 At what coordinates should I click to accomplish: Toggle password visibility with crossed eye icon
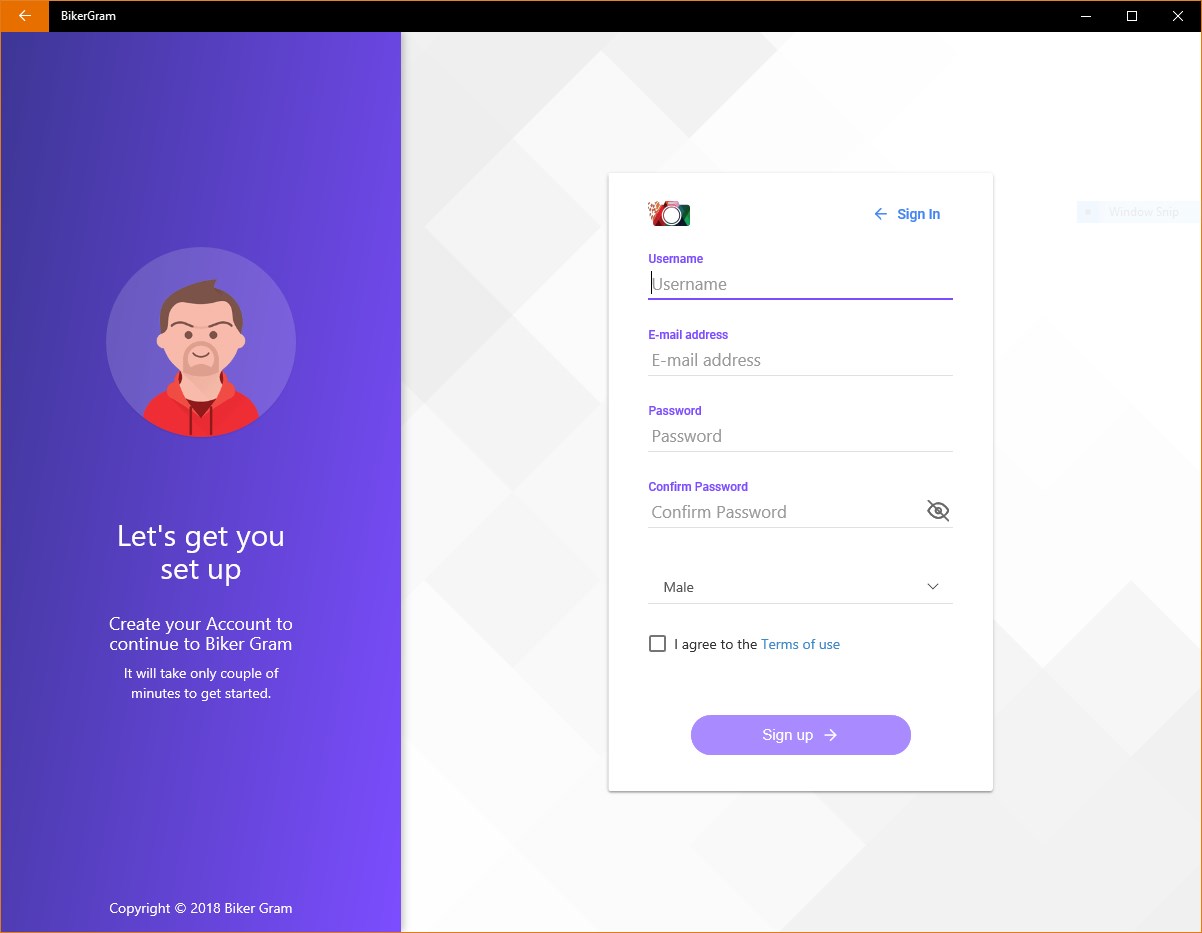[938, 511]
